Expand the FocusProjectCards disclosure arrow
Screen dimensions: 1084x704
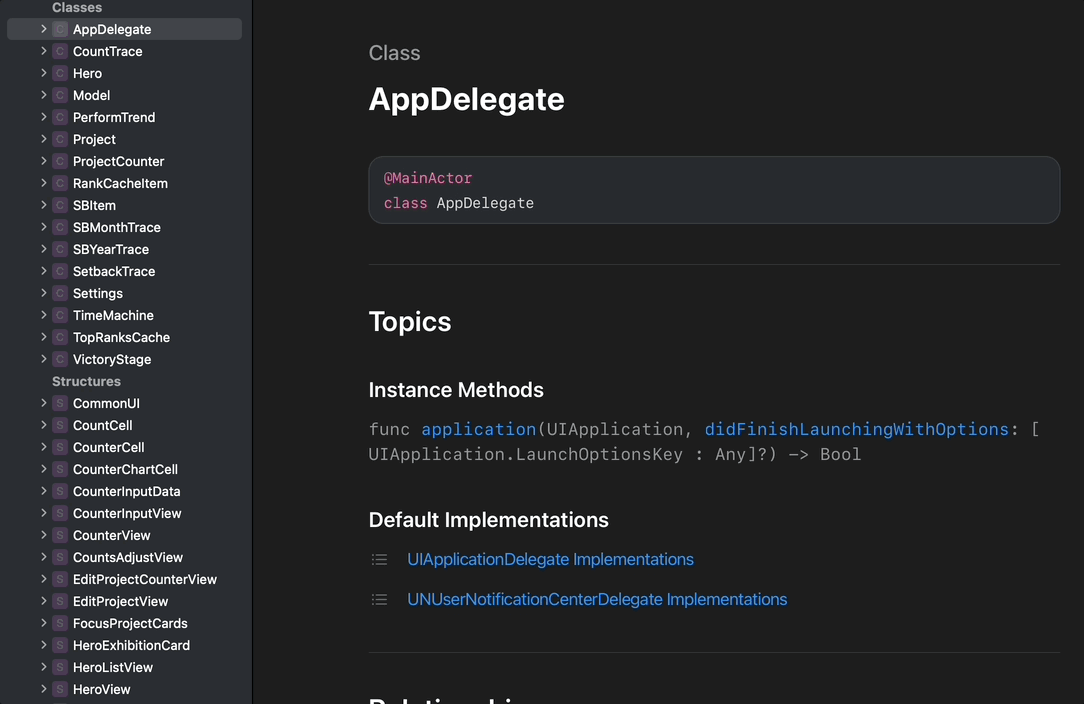(x=44, y=623)
